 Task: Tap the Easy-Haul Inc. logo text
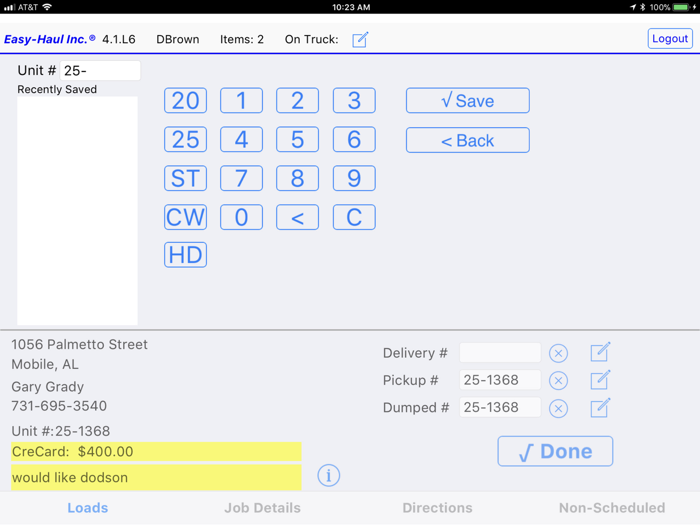click(50, 39)
